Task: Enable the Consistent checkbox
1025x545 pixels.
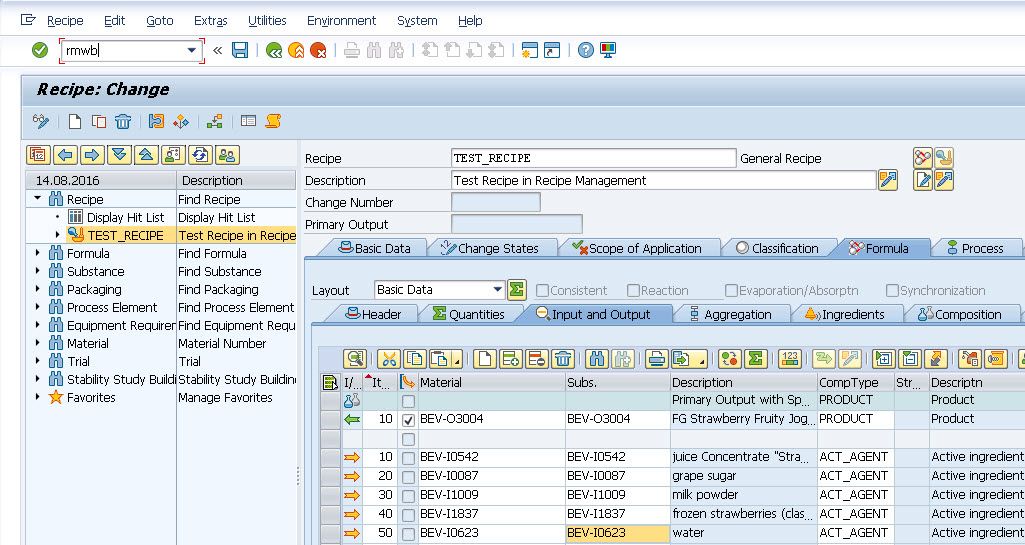Action: click(x=541, y=291)
